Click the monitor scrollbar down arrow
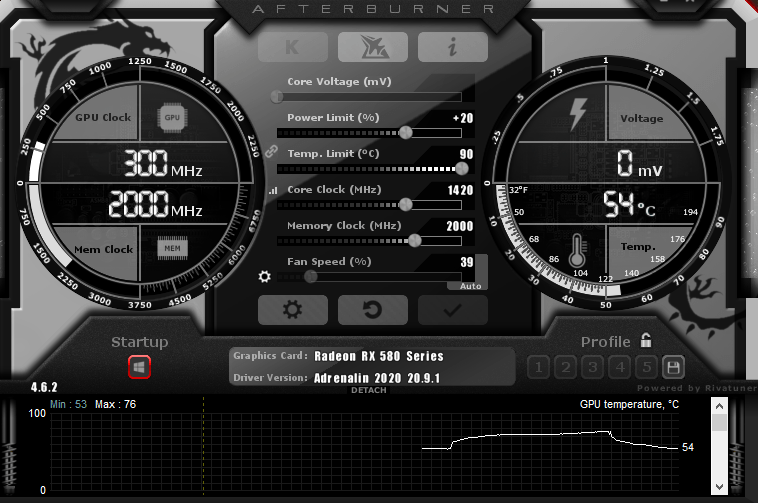Screen dimensions: 758x503 pyautogui.click(x=719, y=487)
